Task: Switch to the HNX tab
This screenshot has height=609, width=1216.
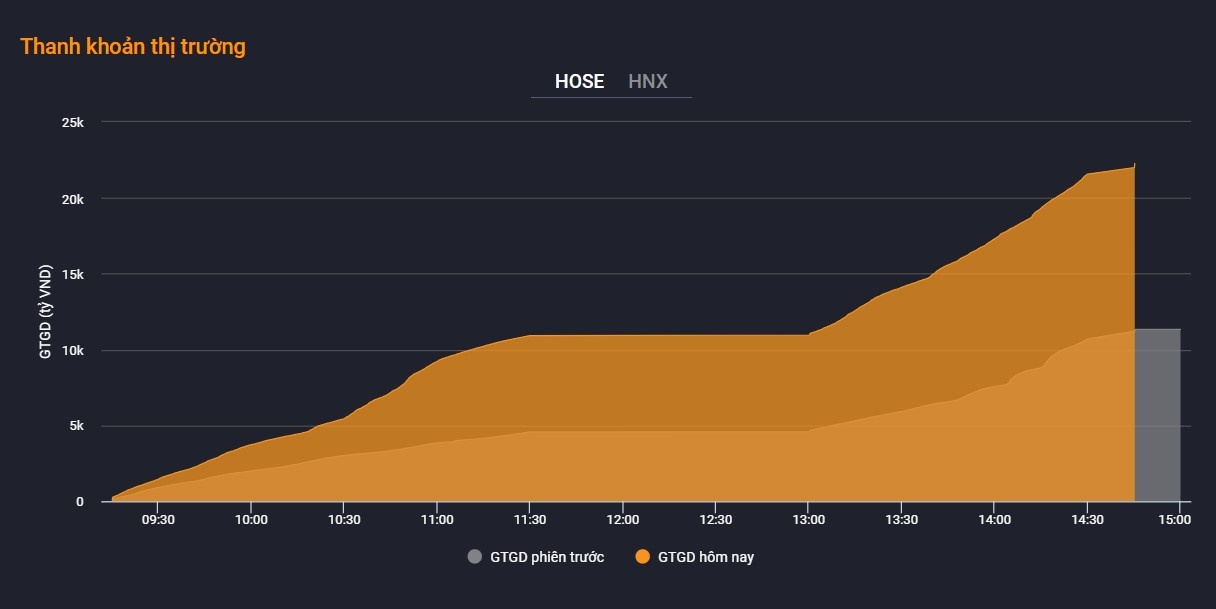Action: [x=647, y=82]
